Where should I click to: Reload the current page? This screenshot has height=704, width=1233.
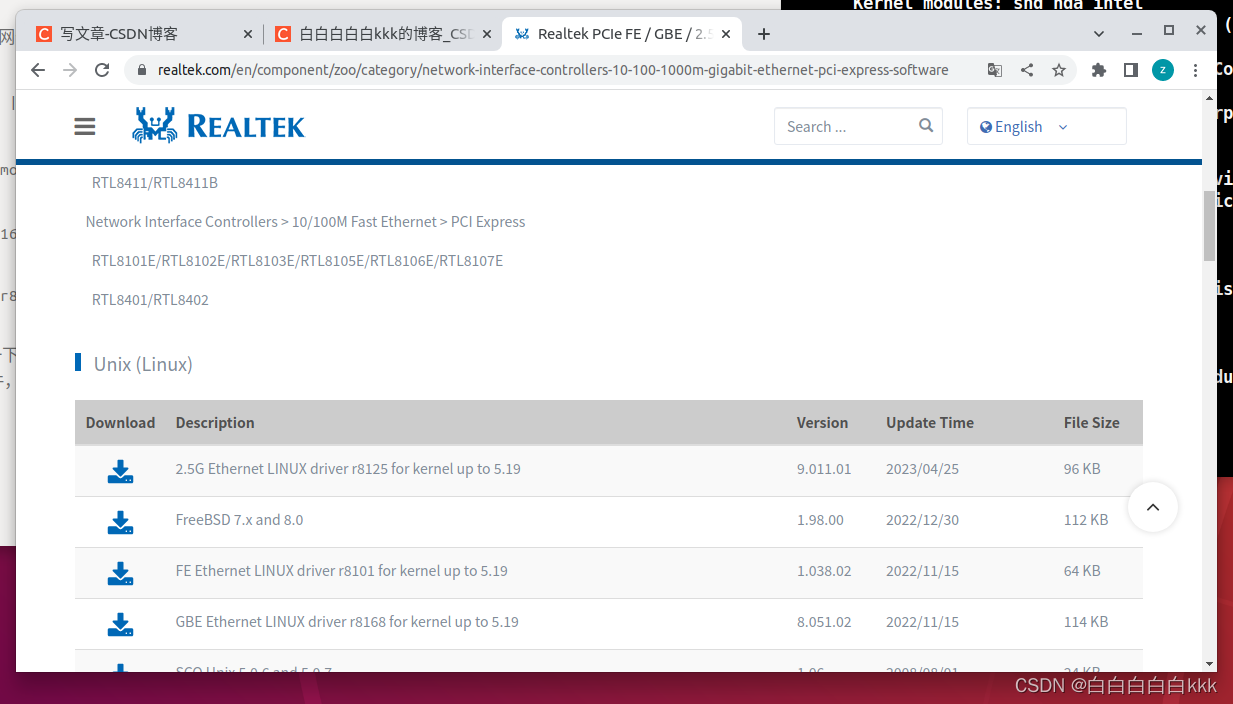point(102,70)
